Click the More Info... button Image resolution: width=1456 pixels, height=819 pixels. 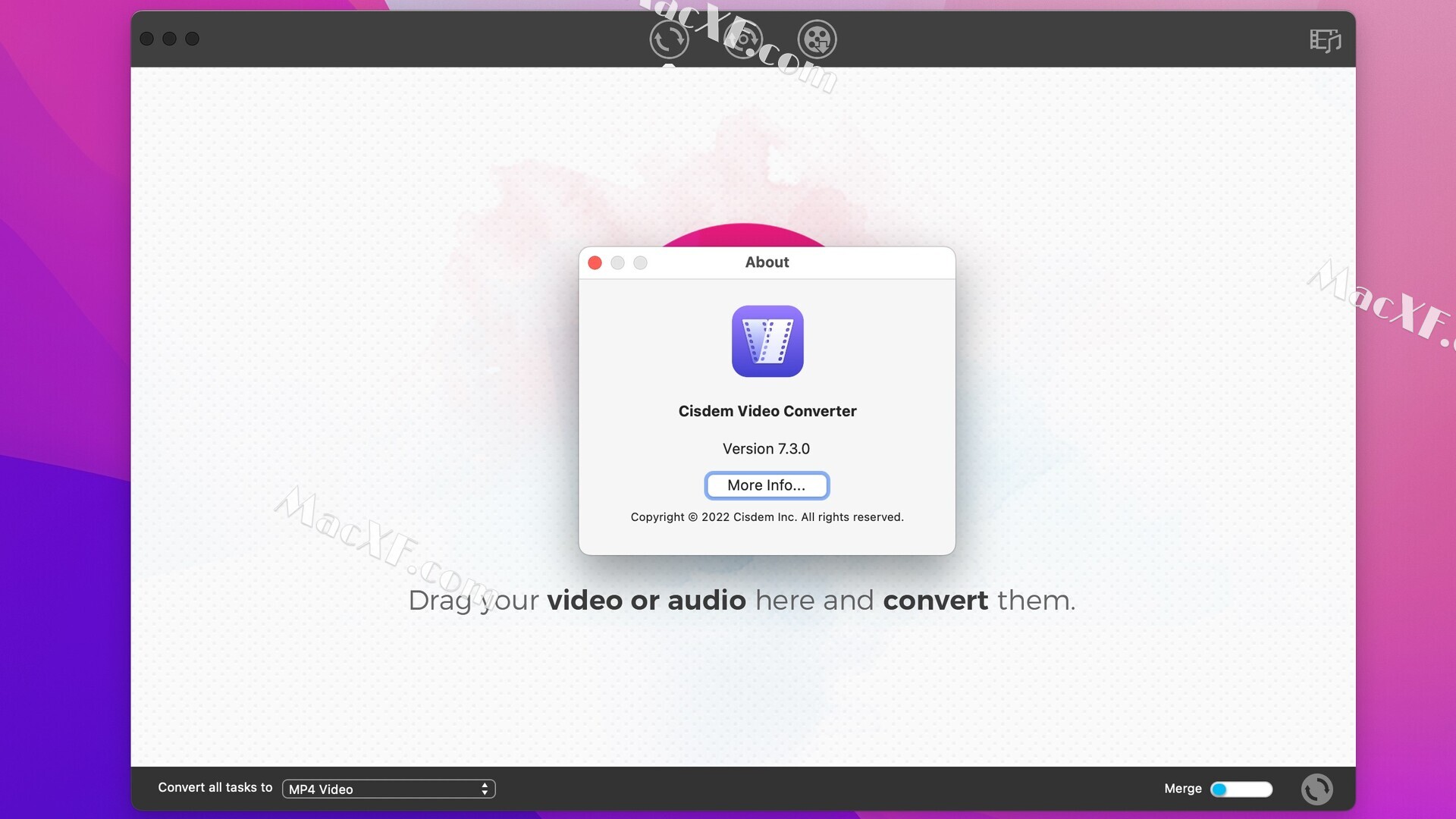pos(767,485)
